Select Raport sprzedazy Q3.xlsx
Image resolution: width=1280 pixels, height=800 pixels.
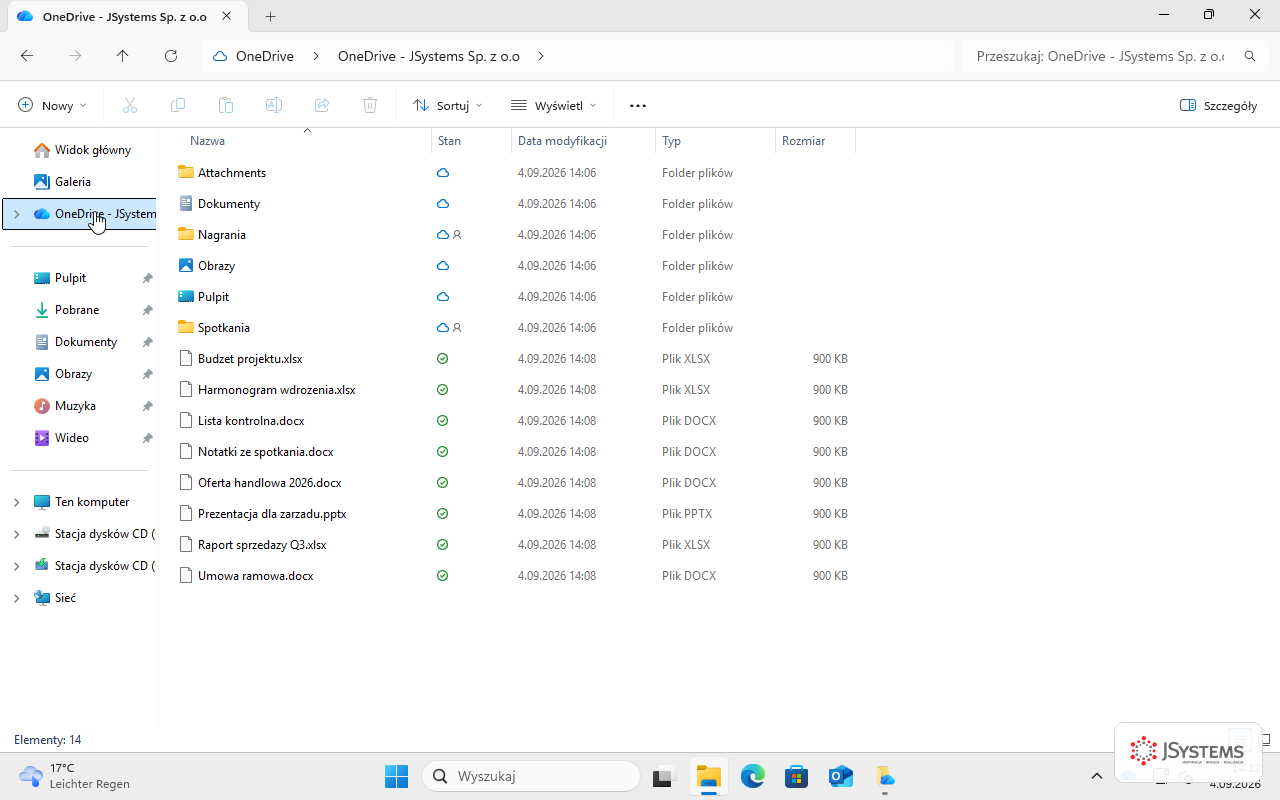click(x=262, y=545)
